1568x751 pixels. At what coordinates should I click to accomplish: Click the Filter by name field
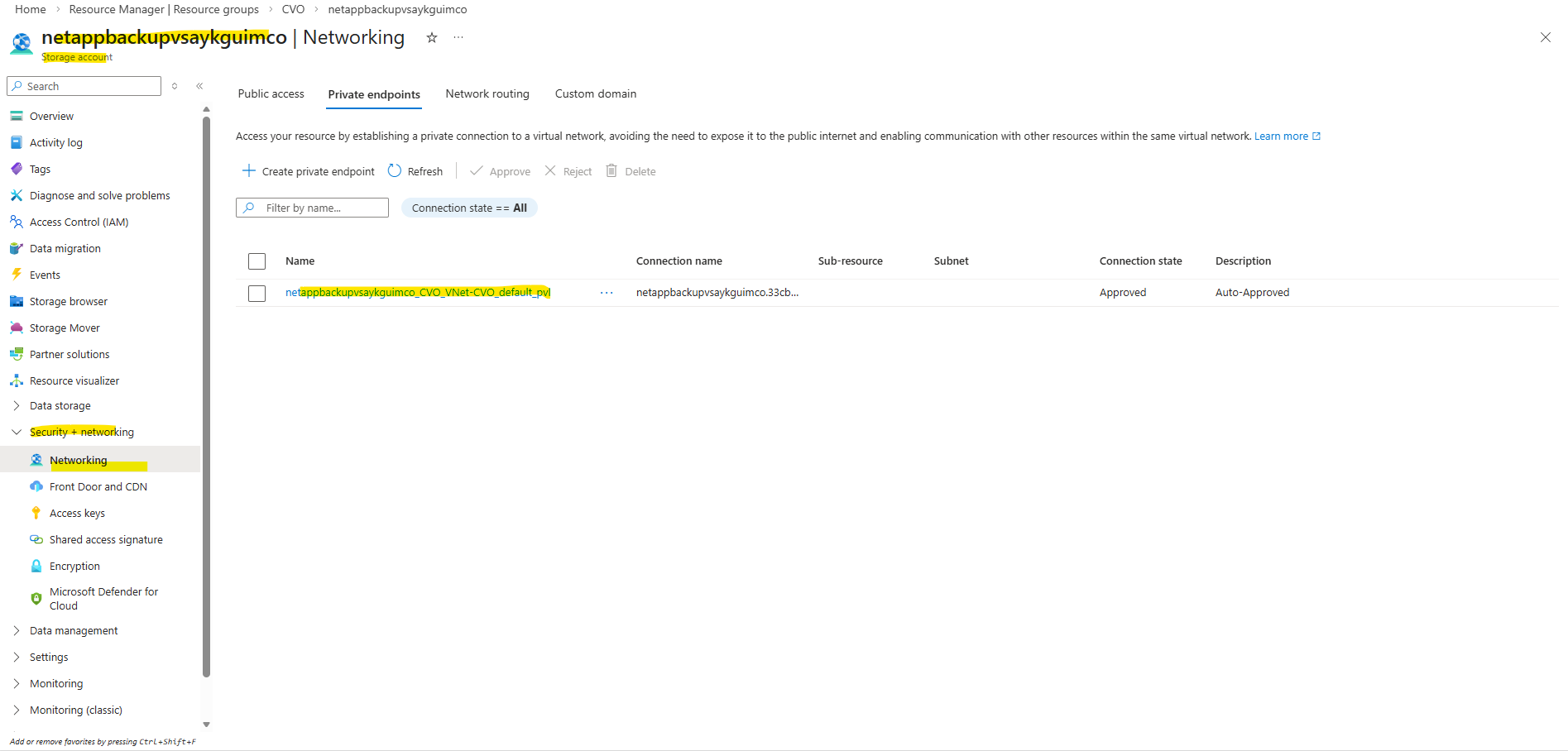click(x=312, y=208)
